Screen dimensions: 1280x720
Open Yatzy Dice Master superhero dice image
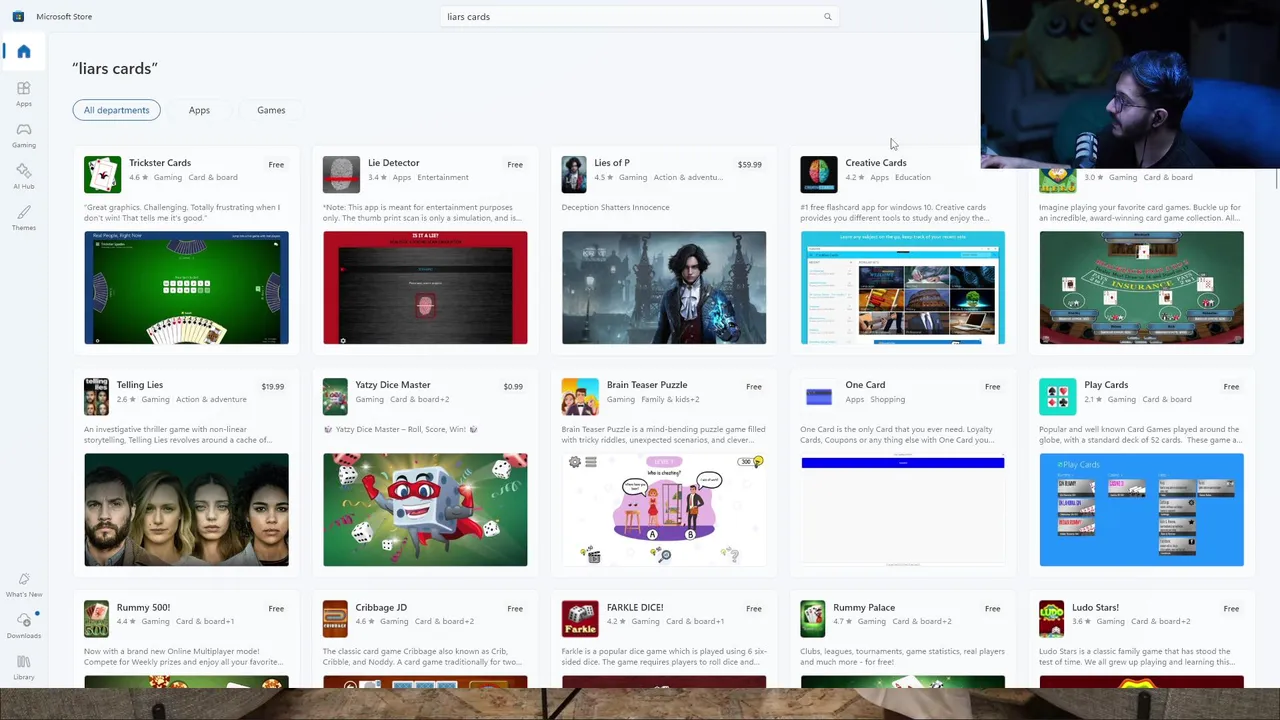[x=425, y=510]
